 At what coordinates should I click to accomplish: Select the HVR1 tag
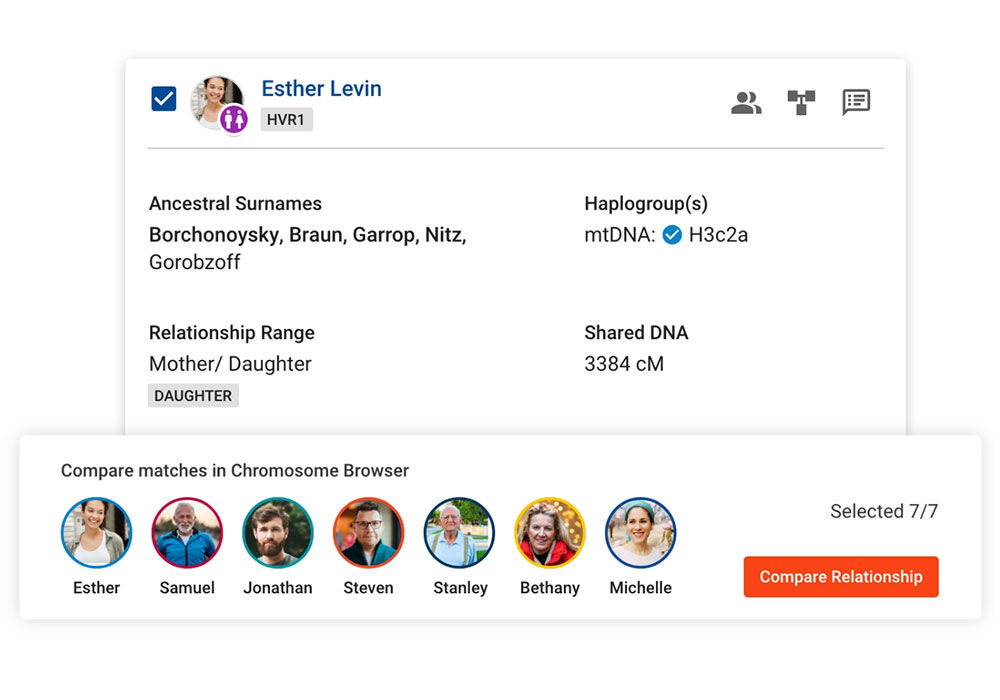(286, 119)
